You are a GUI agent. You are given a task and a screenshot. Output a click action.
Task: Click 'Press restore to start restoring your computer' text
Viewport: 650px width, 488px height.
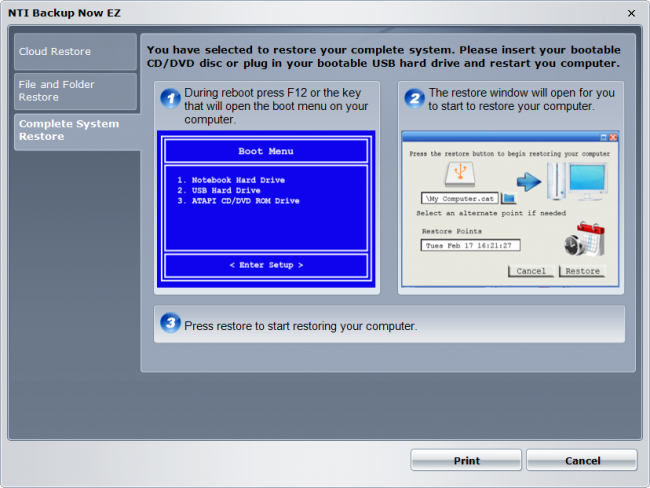(301, 326)
